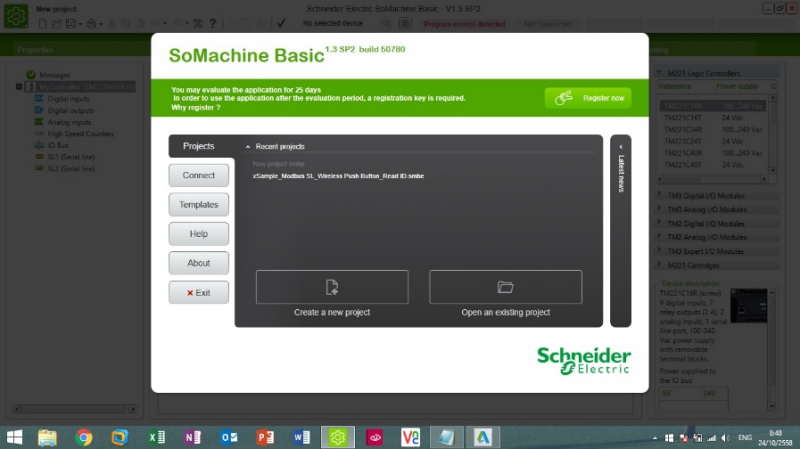Click the Register now button

[588, 98]
